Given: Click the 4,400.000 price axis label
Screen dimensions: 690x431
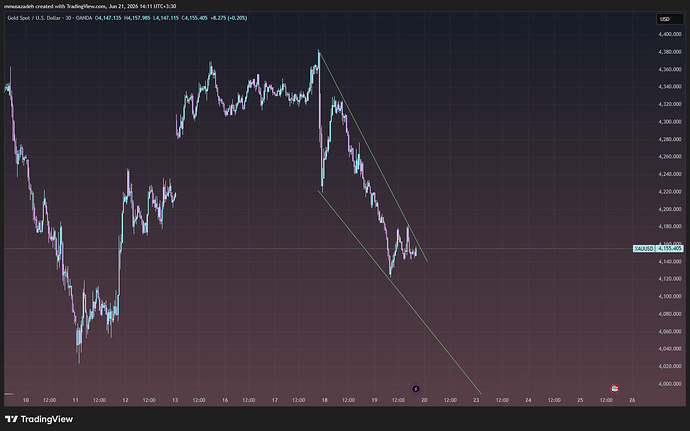Looking at the screenshot, I should 670,34.
